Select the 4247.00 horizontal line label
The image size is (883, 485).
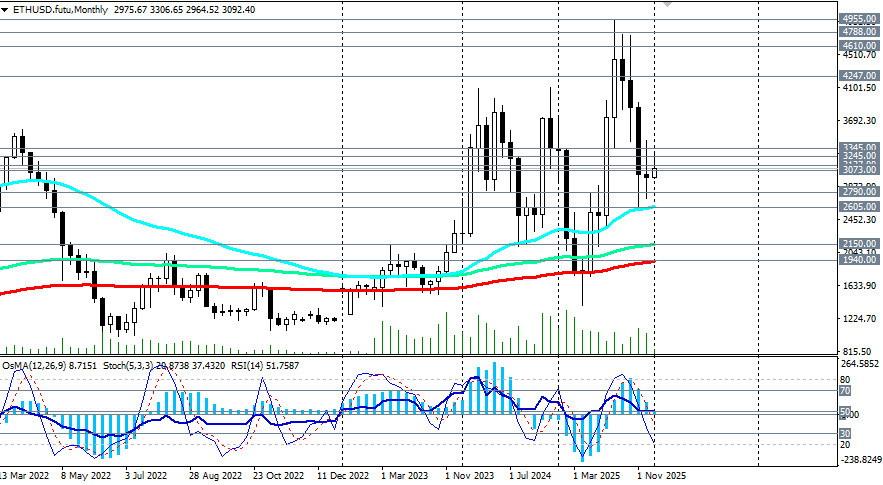pyautogui.click(x=859, y=75)
